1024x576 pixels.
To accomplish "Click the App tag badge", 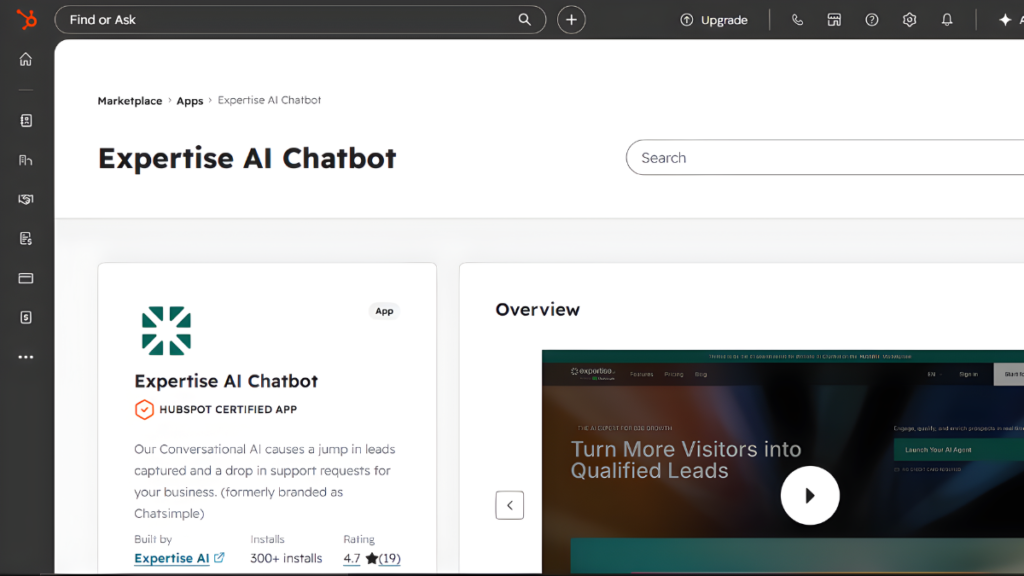I will click(x=384, y=311).
